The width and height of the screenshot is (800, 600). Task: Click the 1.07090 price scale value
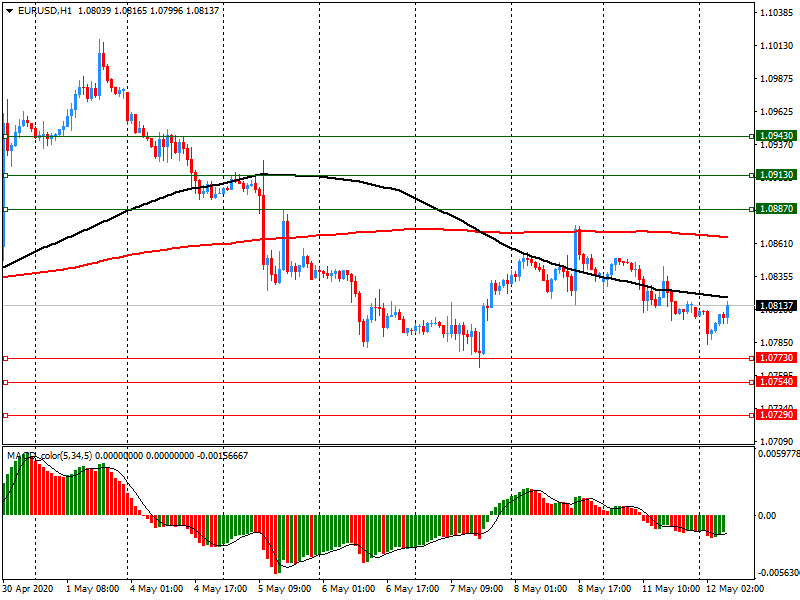click(x=777, y=441)
